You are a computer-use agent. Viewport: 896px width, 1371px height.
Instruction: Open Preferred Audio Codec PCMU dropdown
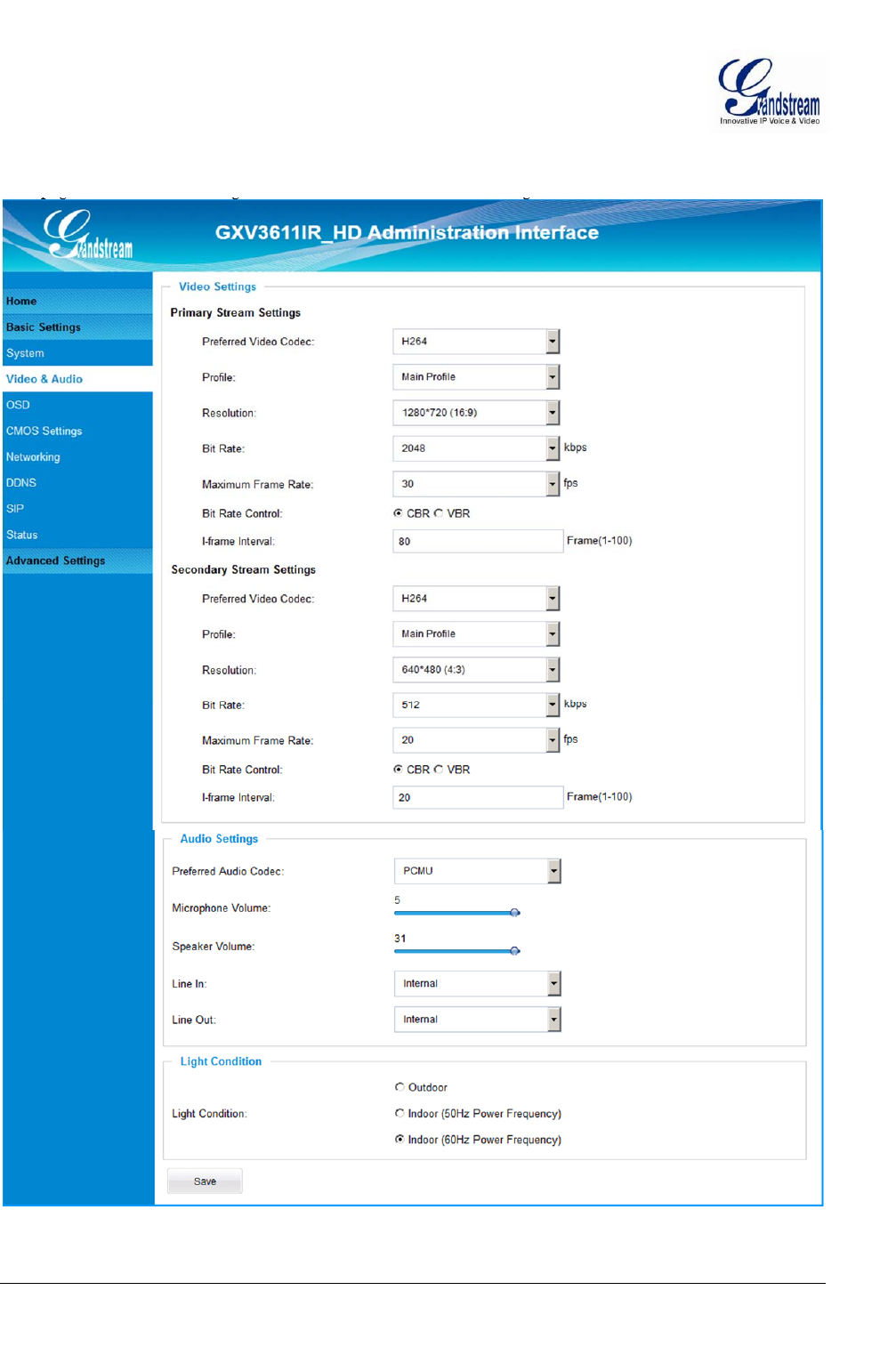pyautogui.click(x=478, y=871)
